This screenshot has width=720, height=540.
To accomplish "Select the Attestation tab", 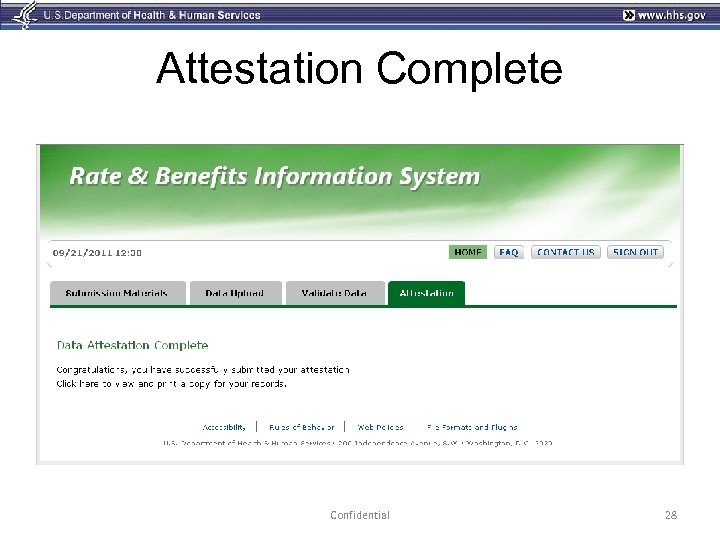I will [x=427, y=293].
